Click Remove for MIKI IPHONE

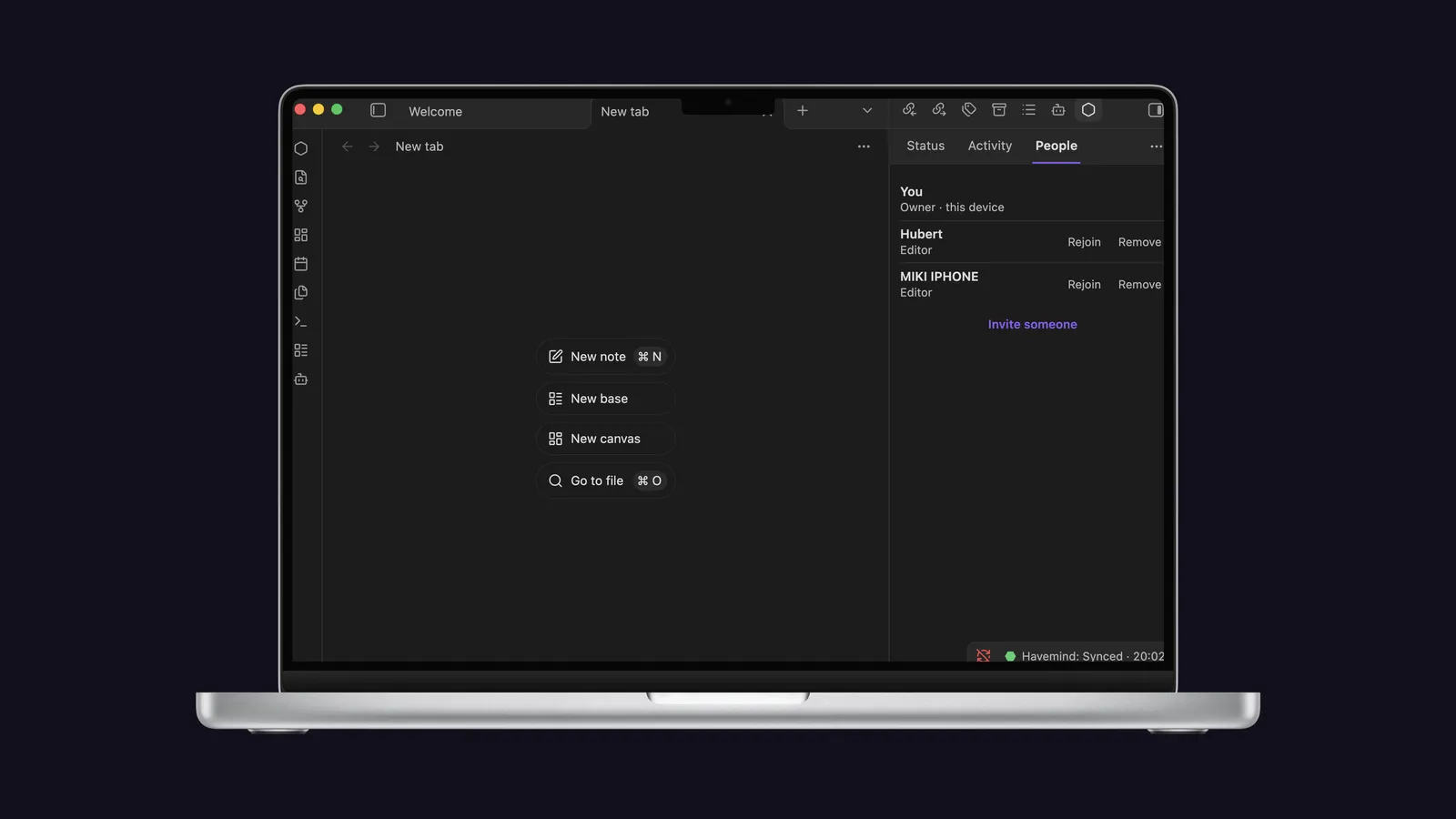click(1139, 285)
